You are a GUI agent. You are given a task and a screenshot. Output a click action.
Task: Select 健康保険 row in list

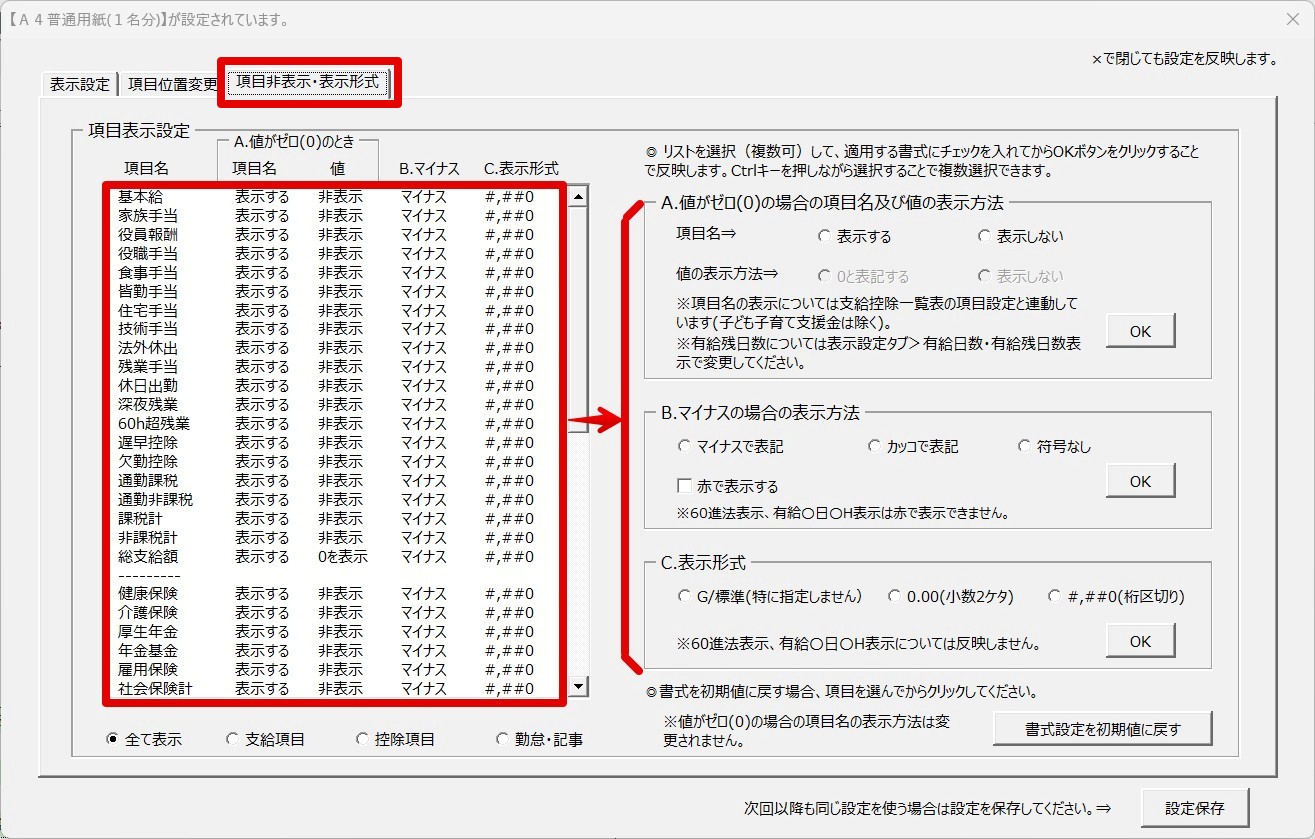click(x=337, y=594)
